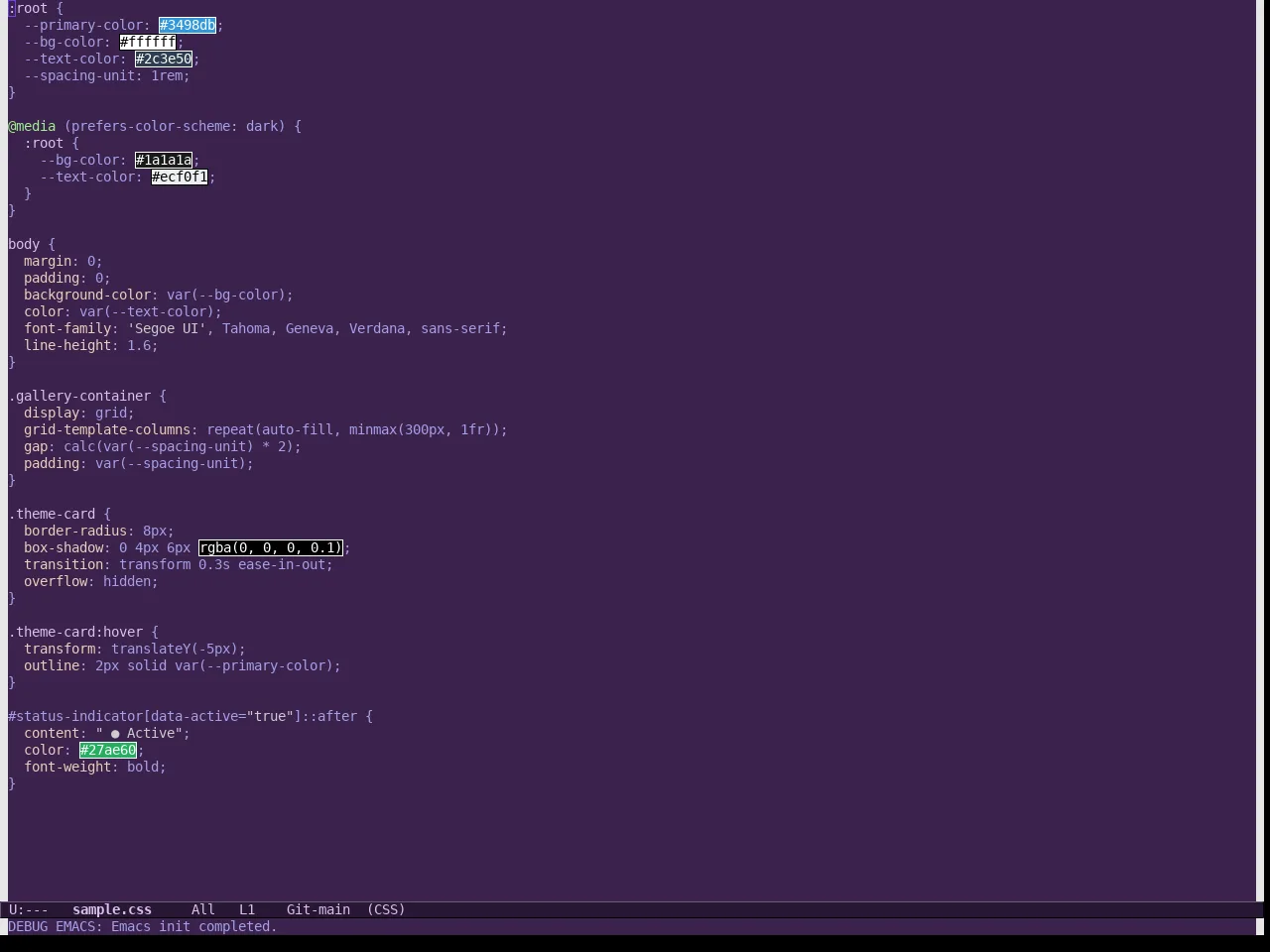Click 'transition: transform 0.3s ease-in-out;' line
The image size is (1270, 952).
[x=179, y=564]
